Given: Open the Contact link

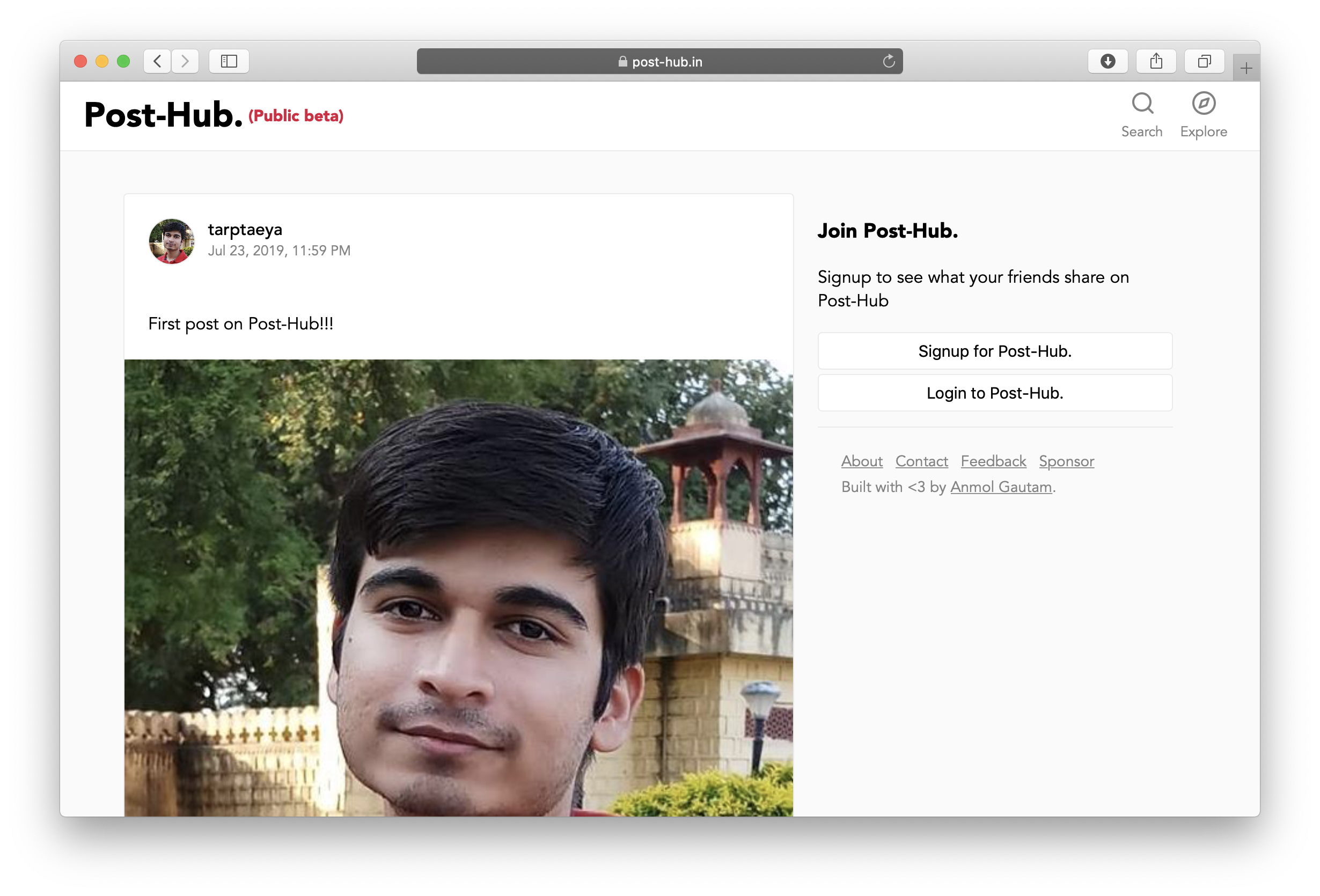Looking at the screenshot, I should point(921,461).
